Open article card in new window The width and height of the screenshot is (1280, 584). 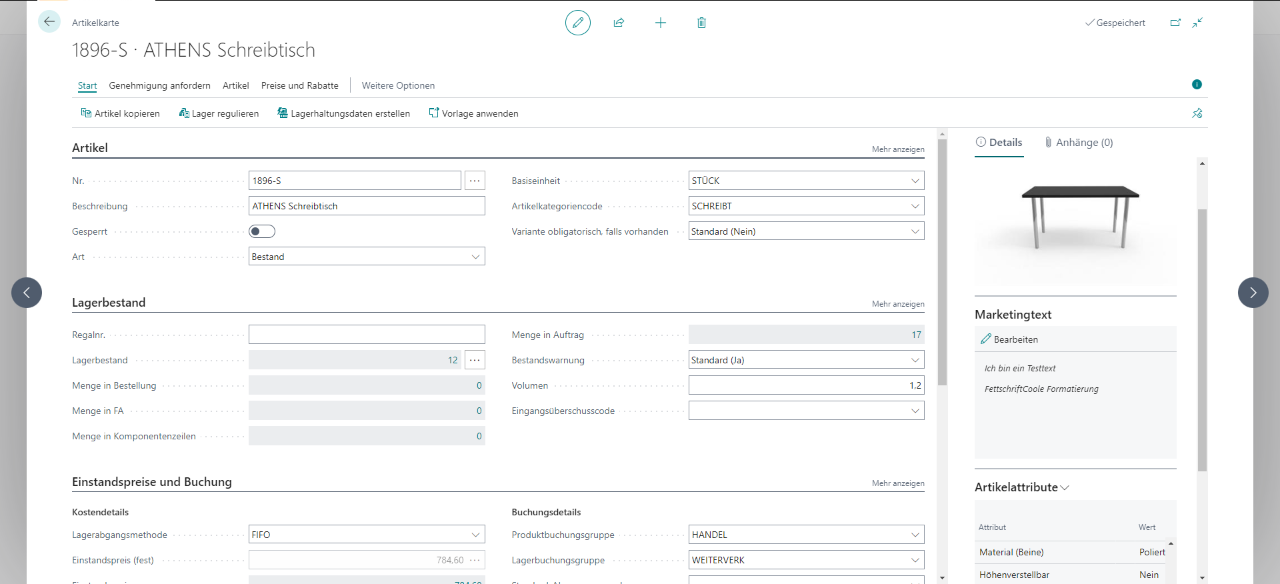[x=1175, y=22]
